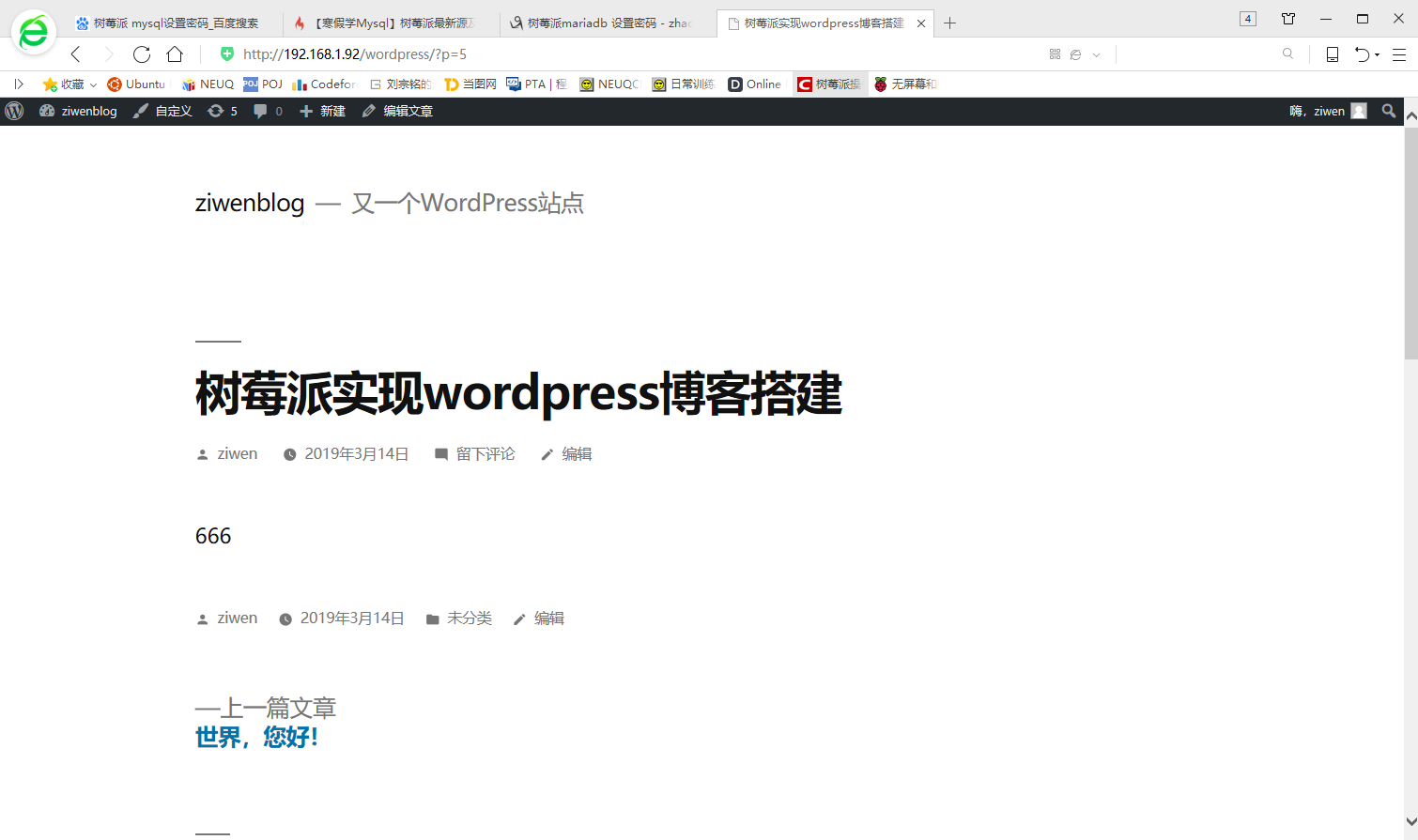Screen dimensions: 1418x840
Task: Open the mobile device icon in toolbar
Action: pos(1332,54)
